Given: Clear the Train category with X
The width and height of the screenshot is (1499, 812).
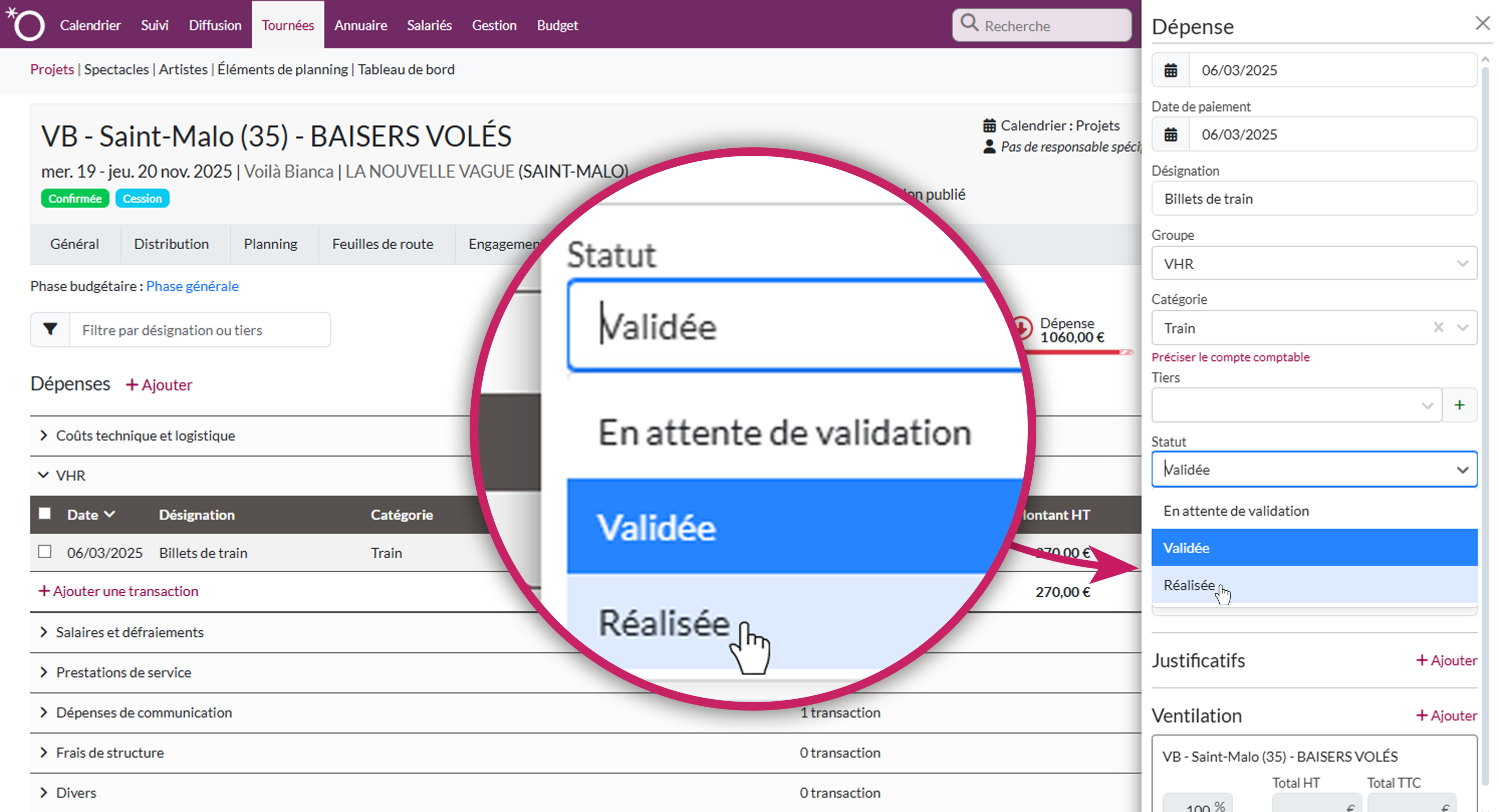Looking at the screenshot, I should tap(1439, 328).
